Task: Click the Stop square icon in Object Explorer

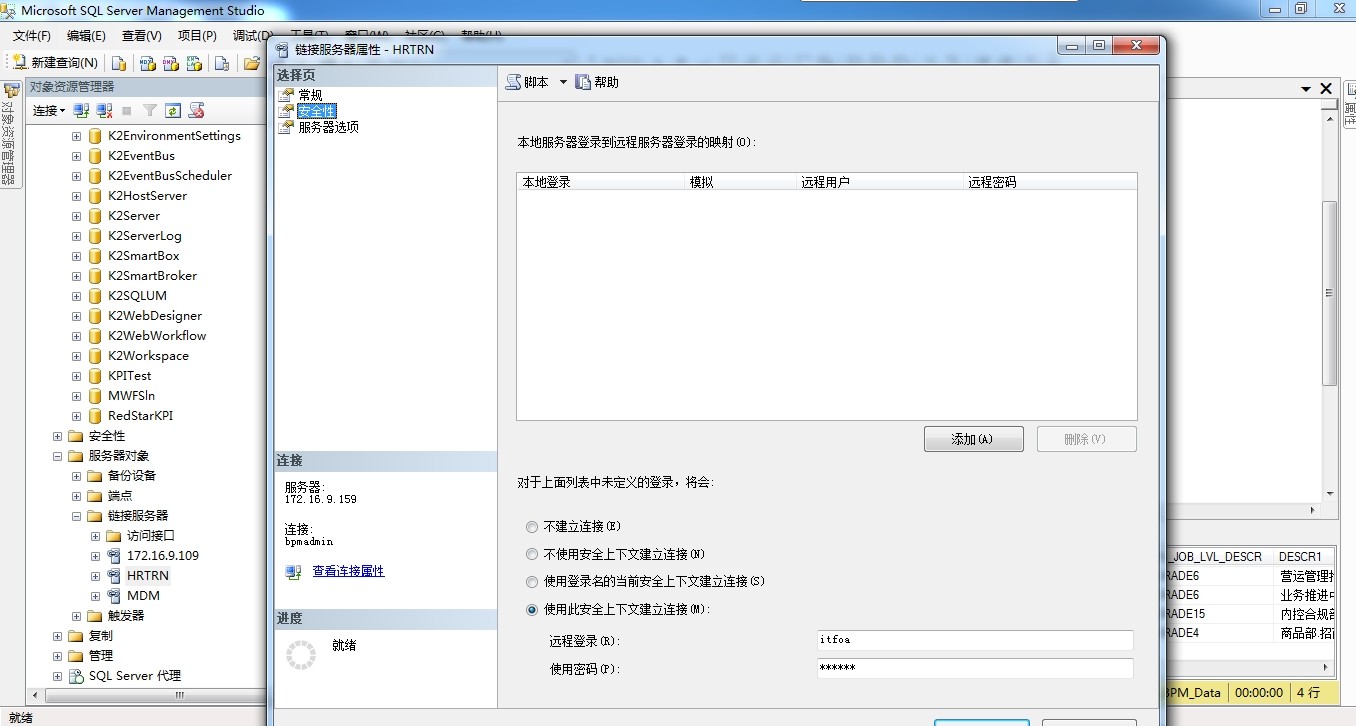Action: click(x=127, y=110)
